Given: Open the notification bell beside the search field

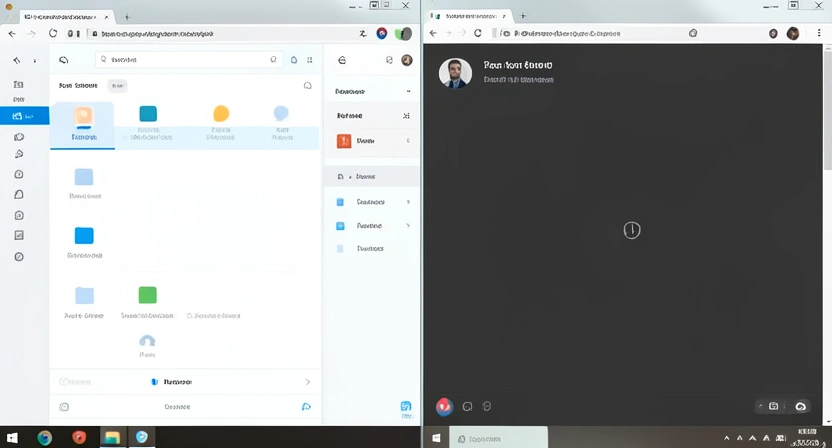Looking at the screenshot, I should 293,60.
